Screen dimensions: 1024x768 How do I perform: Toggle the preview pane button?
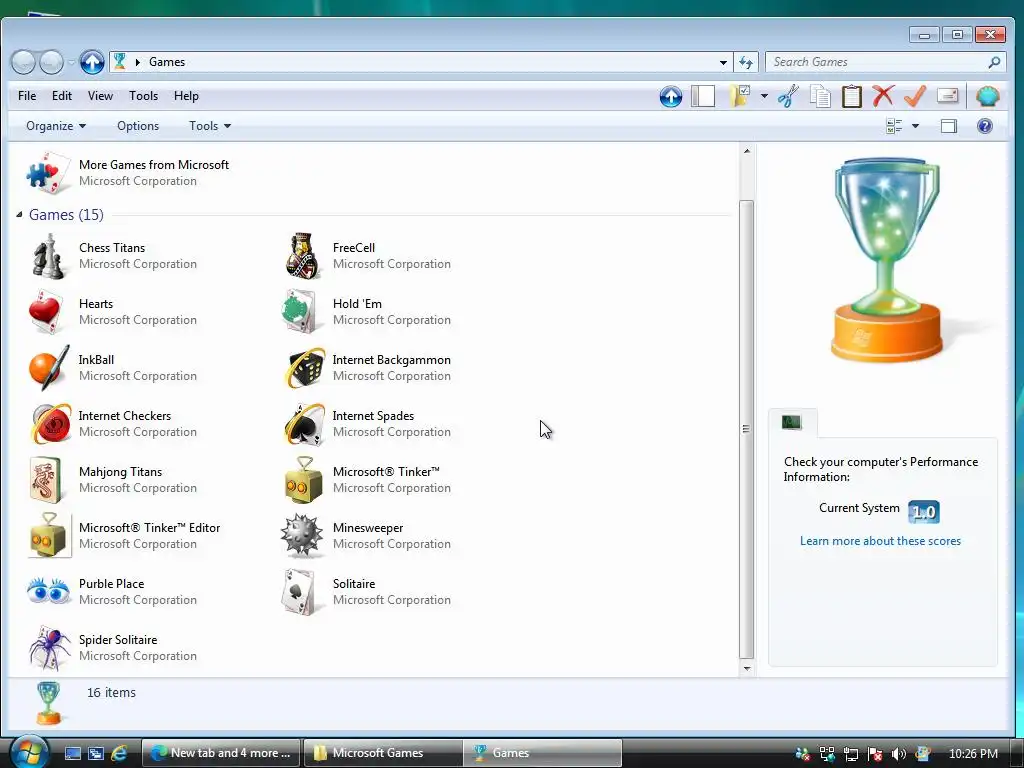949,126
